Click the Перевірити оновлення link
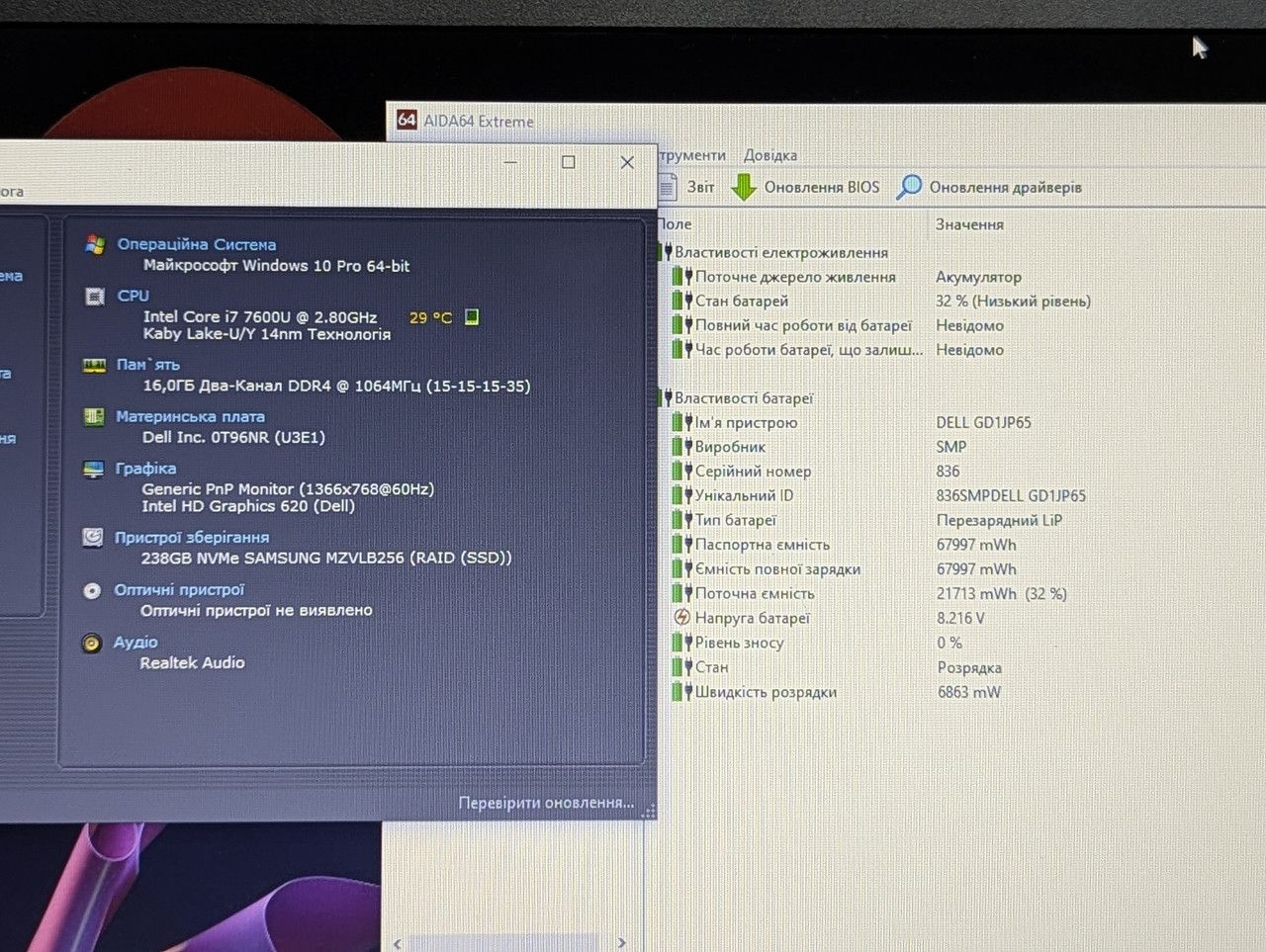The image size is (1266, 952). click(546, 803)
